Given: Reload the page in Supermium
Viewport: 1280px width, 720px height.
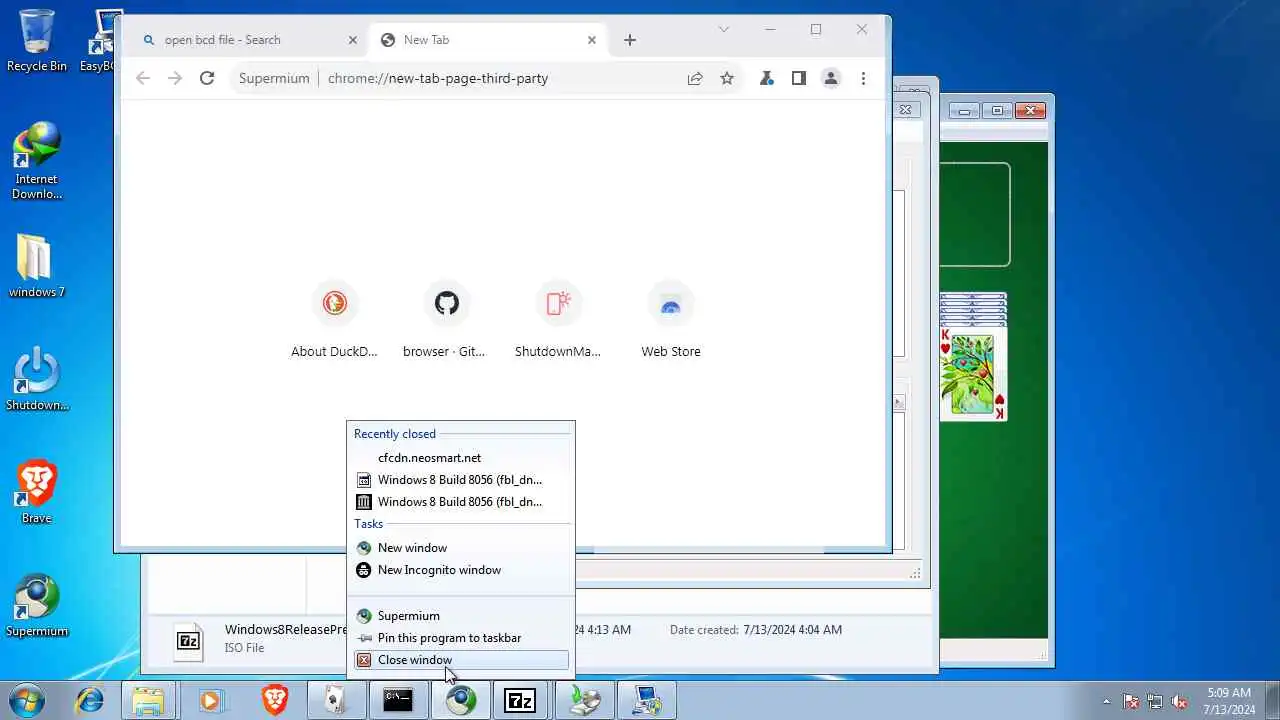Looking at the screenshot, I should [207, 78].
